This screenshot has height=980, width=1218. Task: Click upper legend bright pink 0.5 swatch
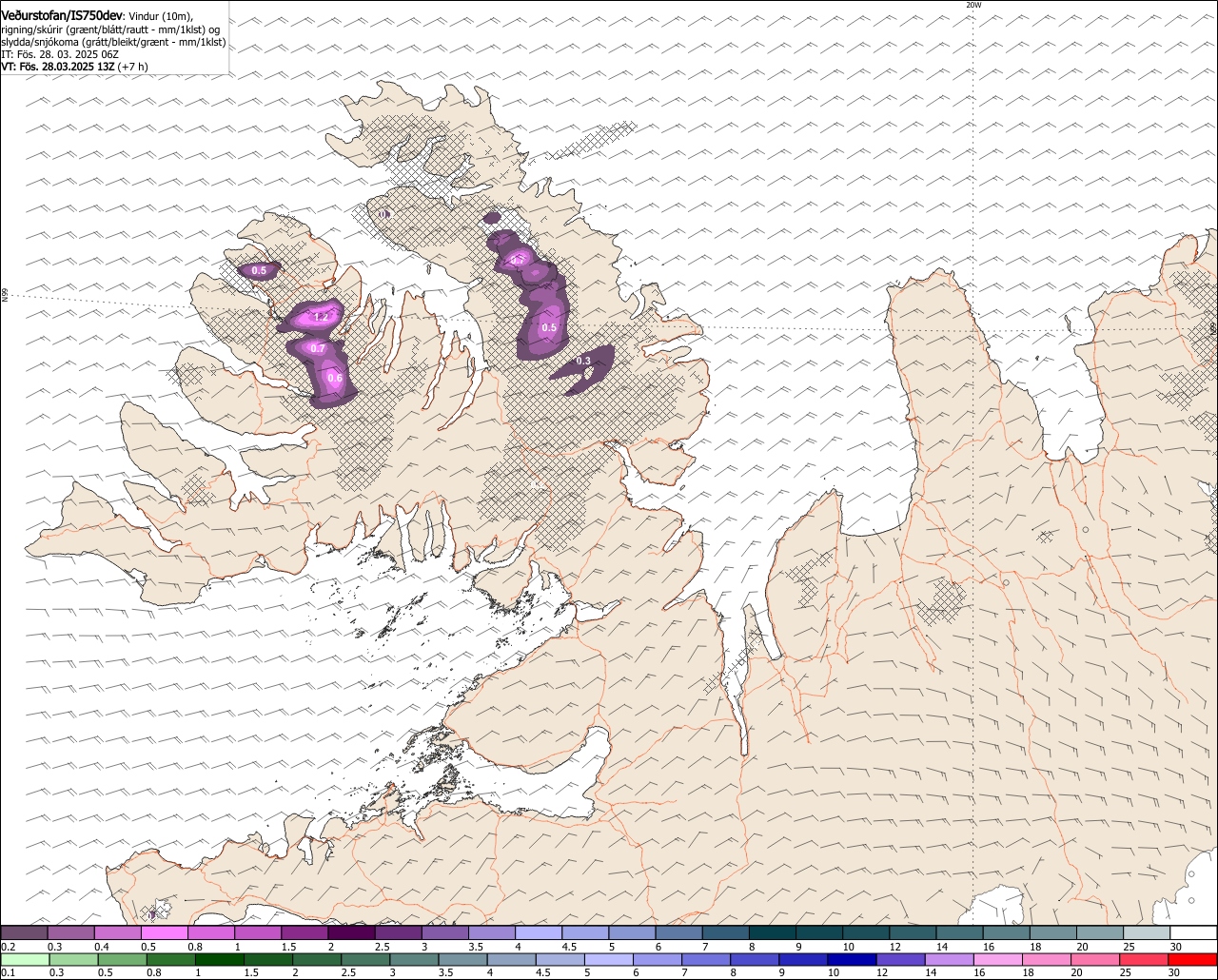coord(166,932)
